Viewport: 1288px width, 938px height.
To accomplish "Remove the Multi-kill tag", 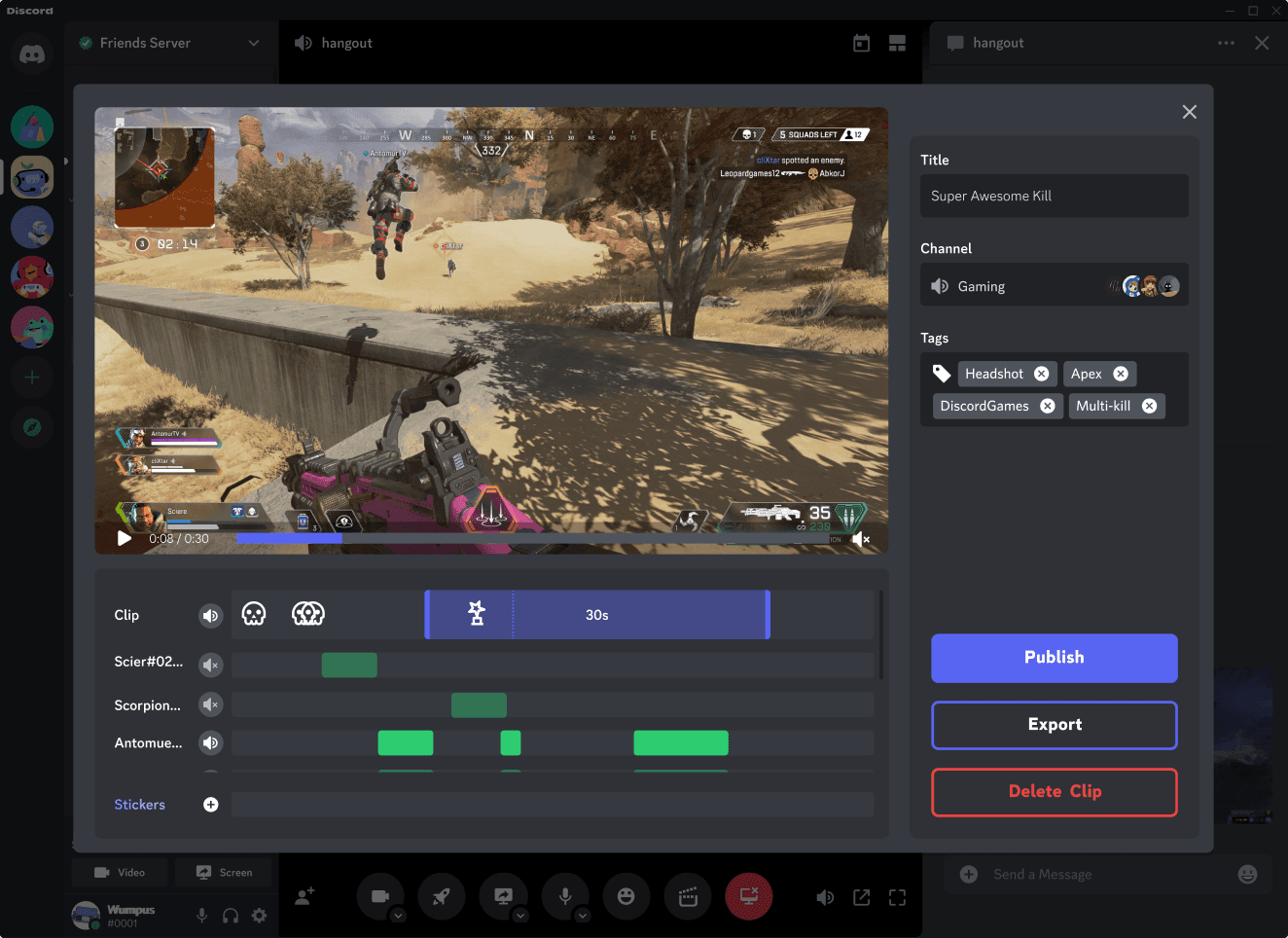I will tap(1149, 406).
